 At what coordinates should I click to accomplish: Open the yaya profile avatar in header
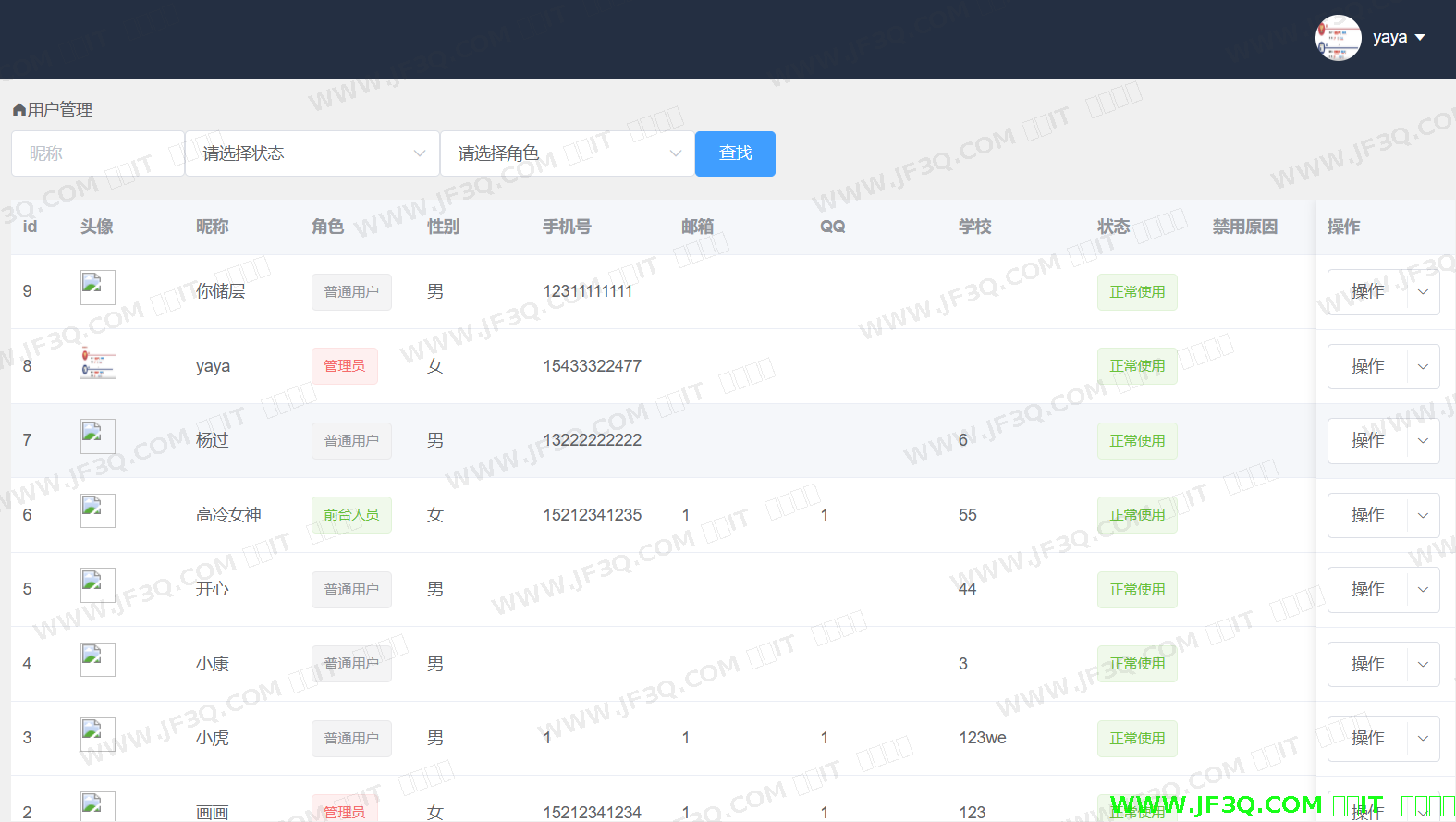click(1338, 38)
